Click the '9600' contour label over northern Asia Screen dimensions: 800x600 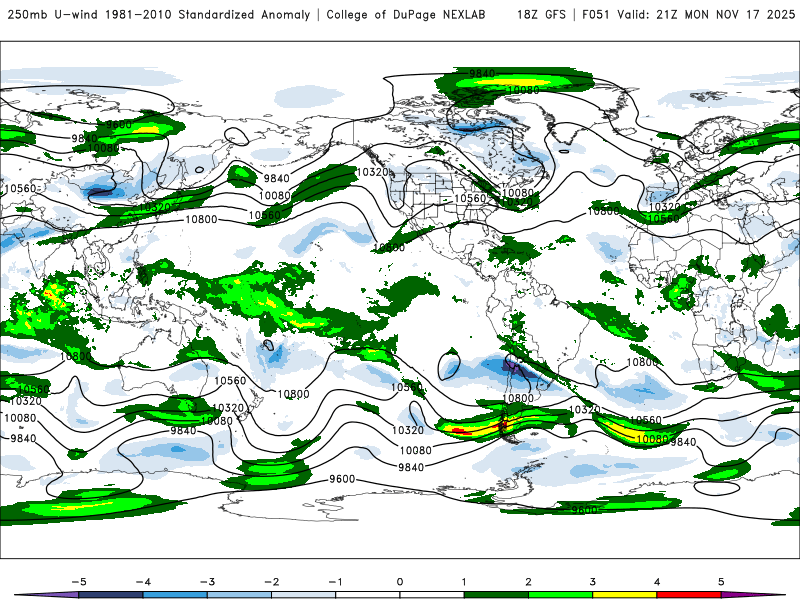coord(119,124)
